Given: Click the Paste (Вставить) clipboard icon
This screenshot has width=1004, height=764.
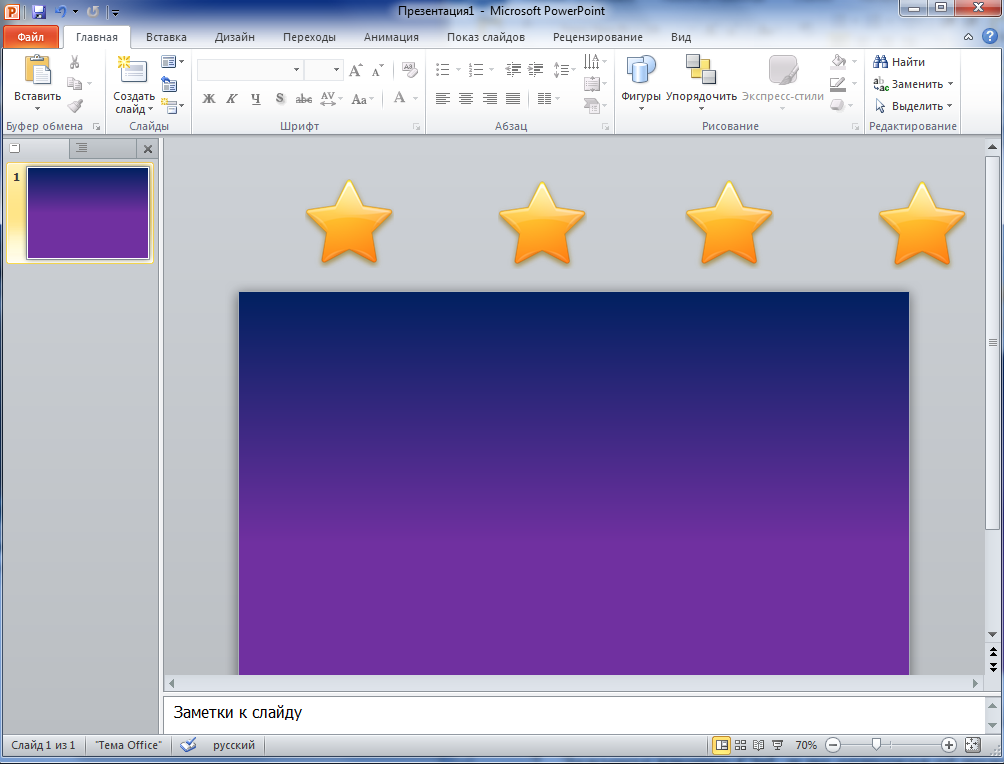Looking at the screenshot, I should coord(37,70).
